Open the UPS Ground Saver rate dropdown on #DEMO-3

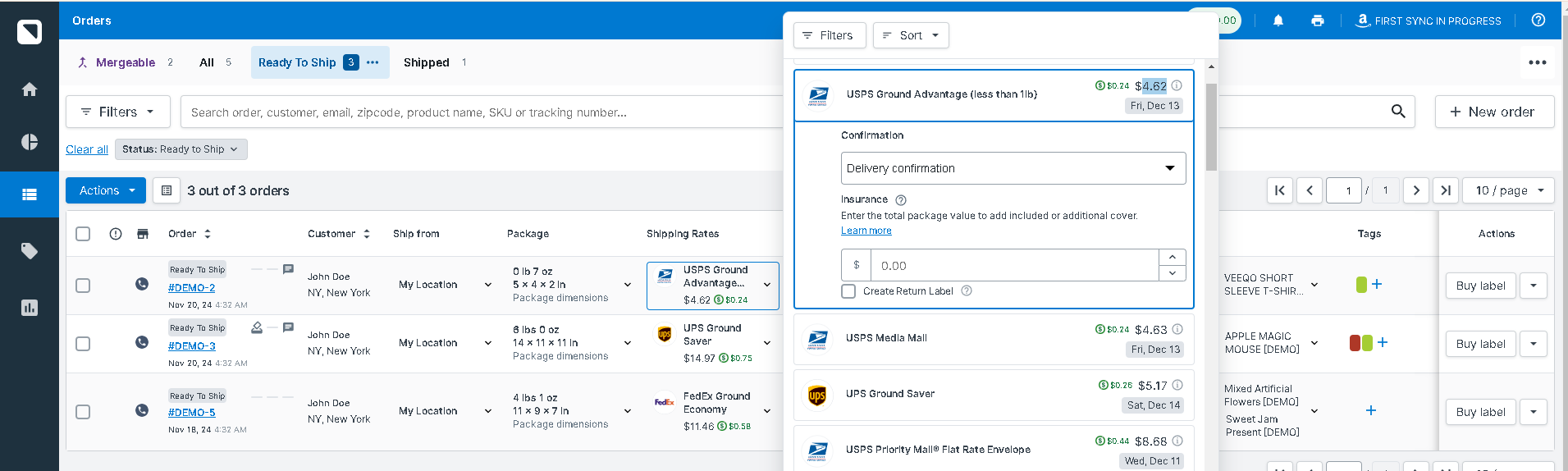point(767,343)
